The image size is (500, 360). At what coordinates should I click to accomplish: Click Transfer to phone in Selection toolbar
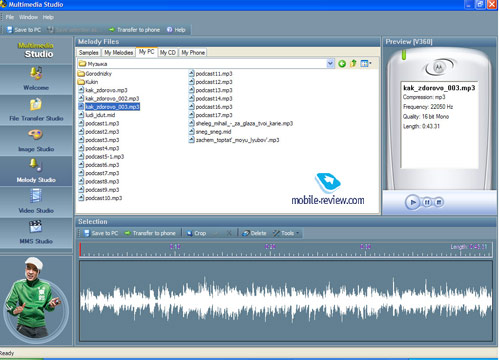[x=150, y=233]
